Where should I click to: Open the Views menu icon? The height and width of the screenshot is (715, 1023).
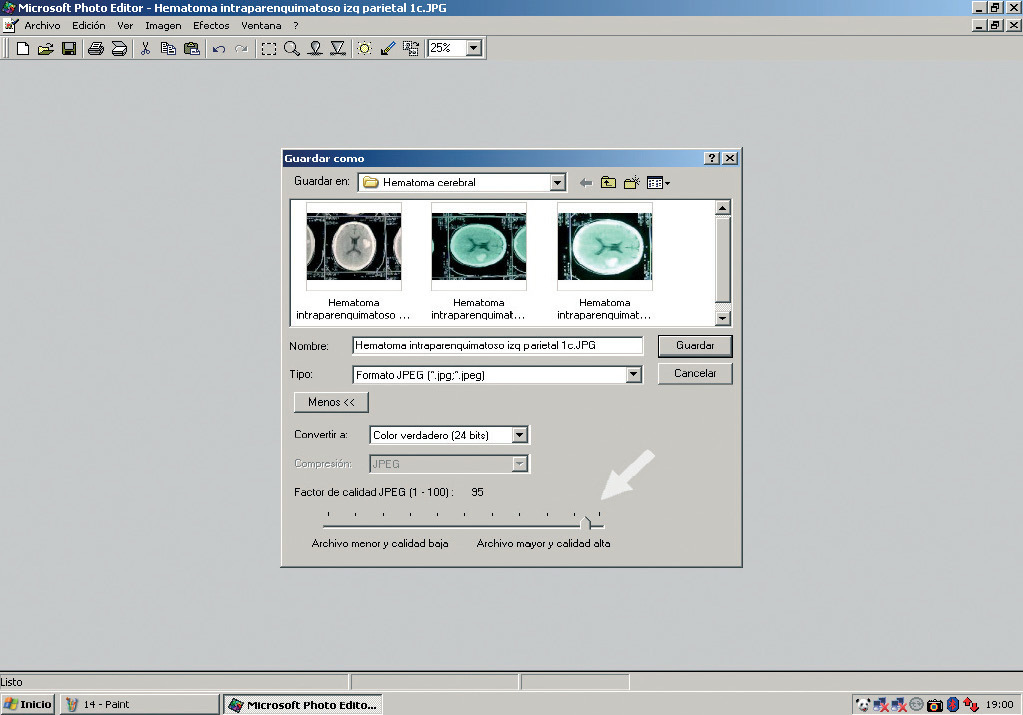tap(657, 183)
